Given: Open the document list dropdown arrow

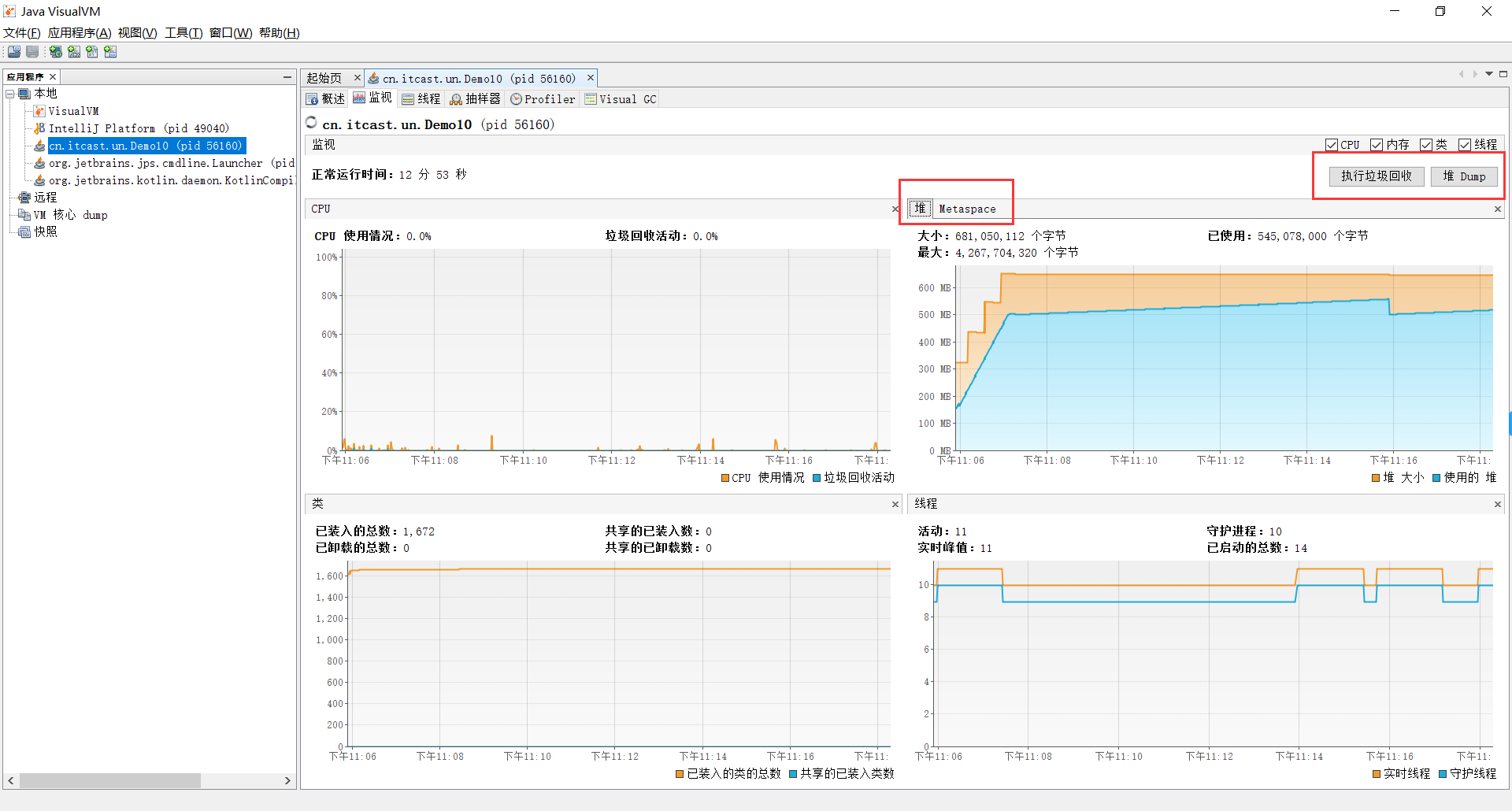Looking at the screenshot, I should [1489, 74].
